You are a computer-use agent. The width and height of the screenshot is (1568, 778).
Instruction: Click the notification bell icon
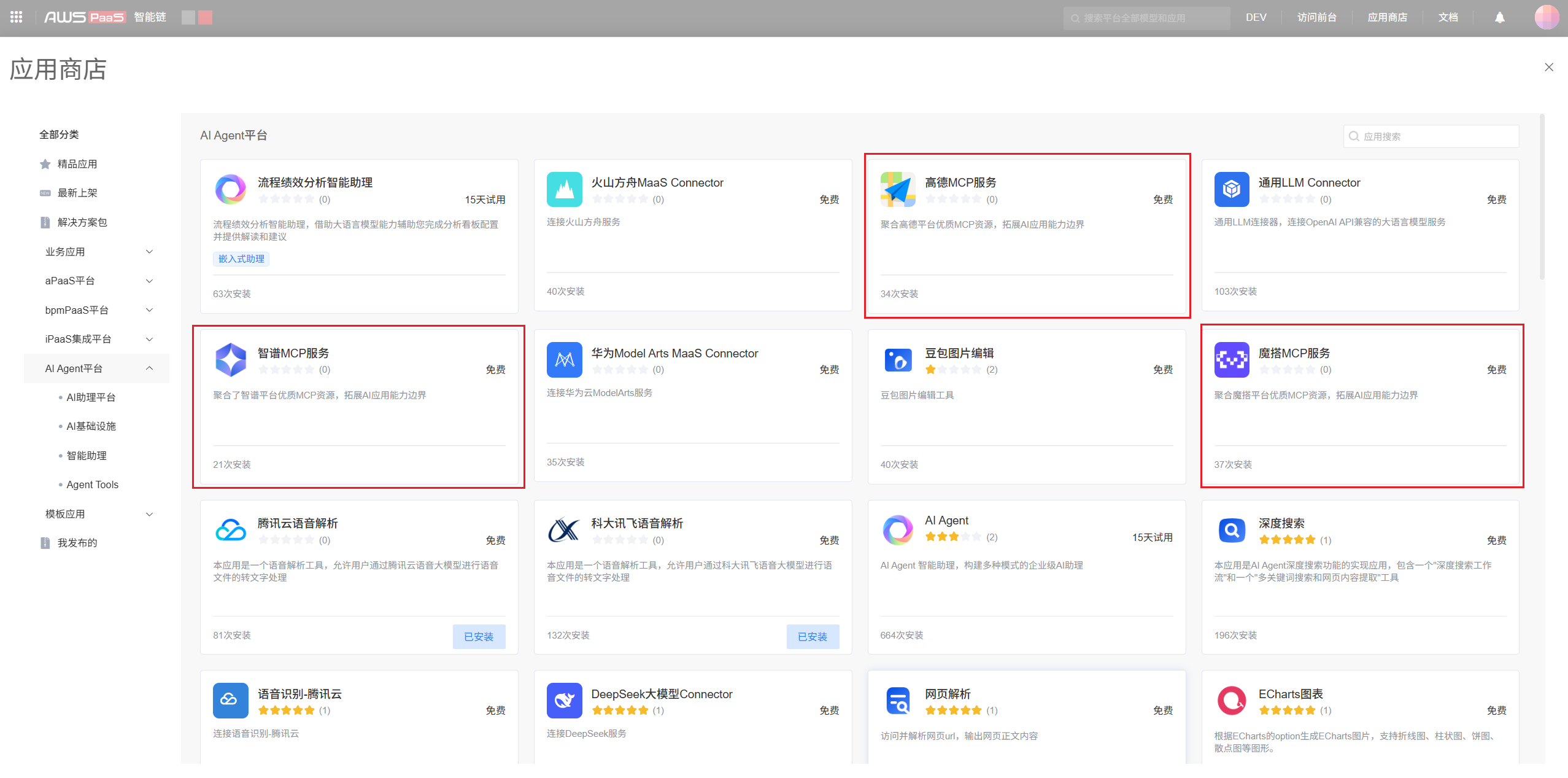(x=1499, y=17)
